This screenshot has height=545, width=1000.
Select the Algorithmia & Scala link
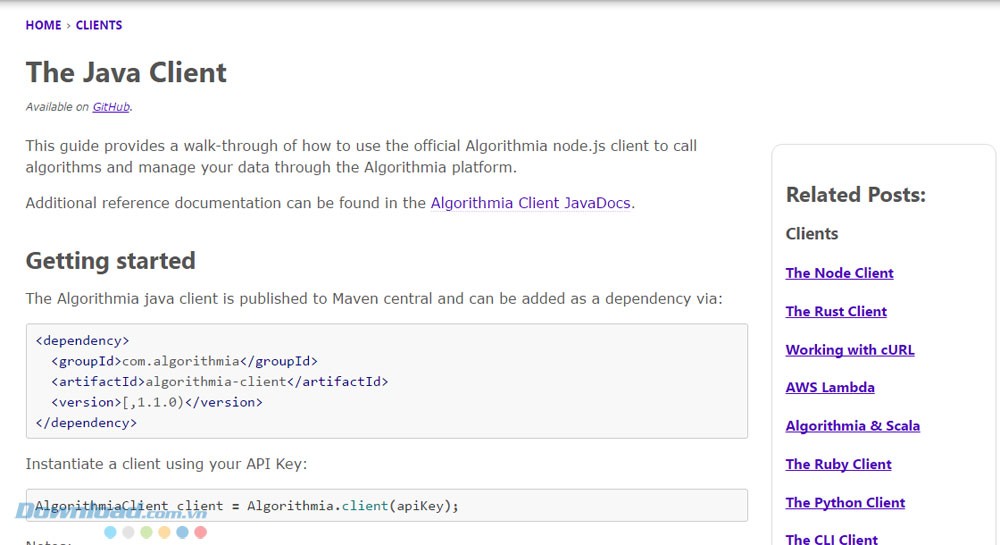[x=852, y=426]
